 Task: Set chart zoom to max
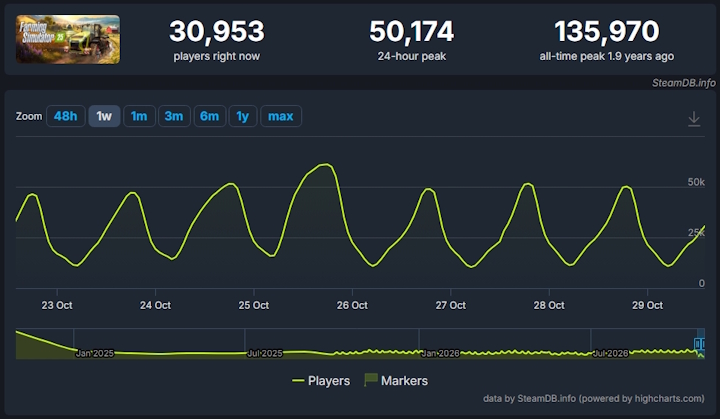pos(281,116)
